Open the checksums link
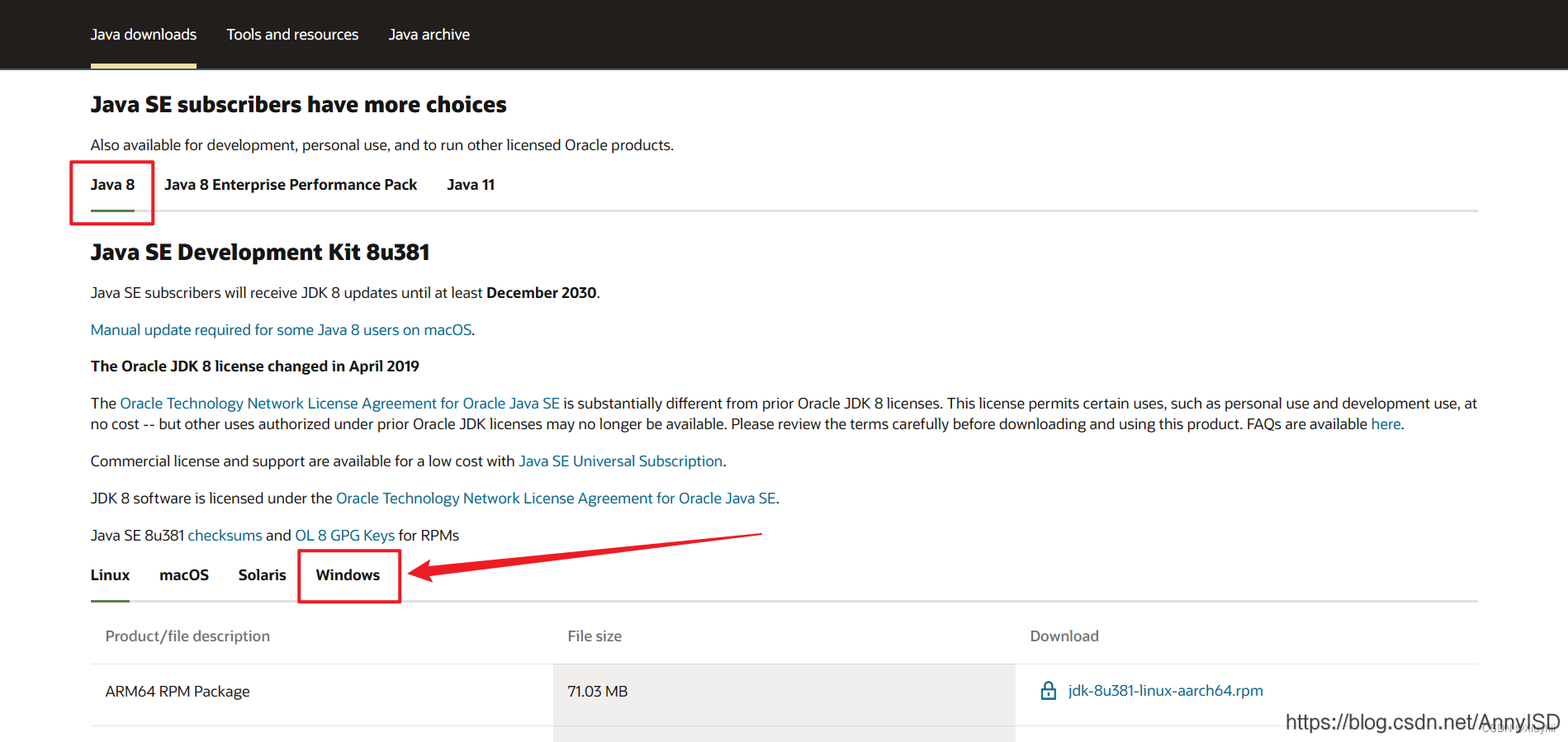Screen dimensions: 1568x742 pos(225,536)
